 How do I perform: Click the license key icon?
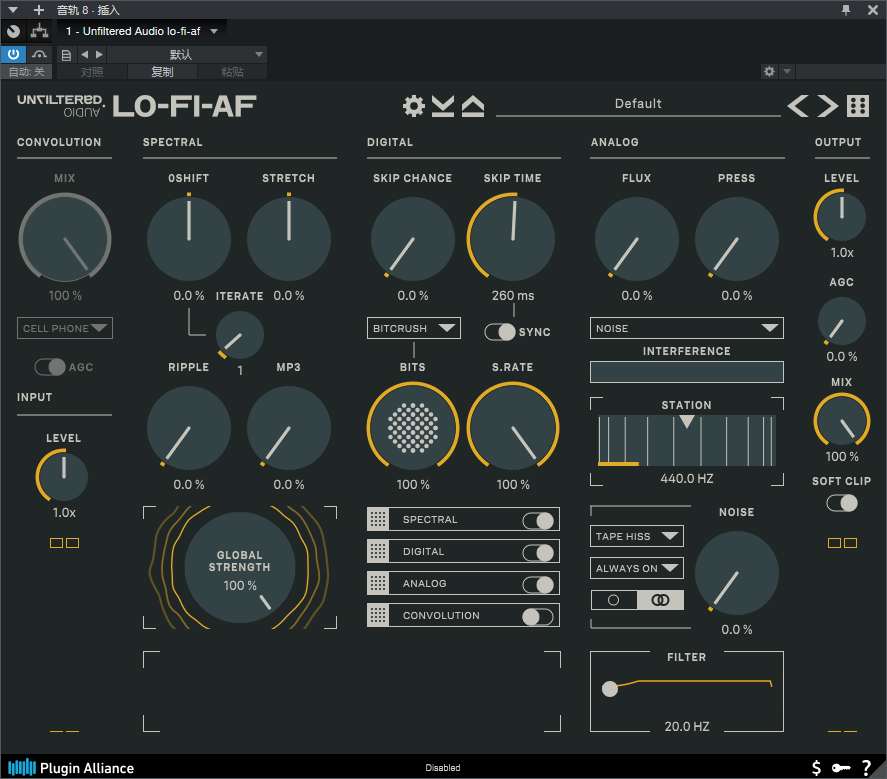coord(840,767)
